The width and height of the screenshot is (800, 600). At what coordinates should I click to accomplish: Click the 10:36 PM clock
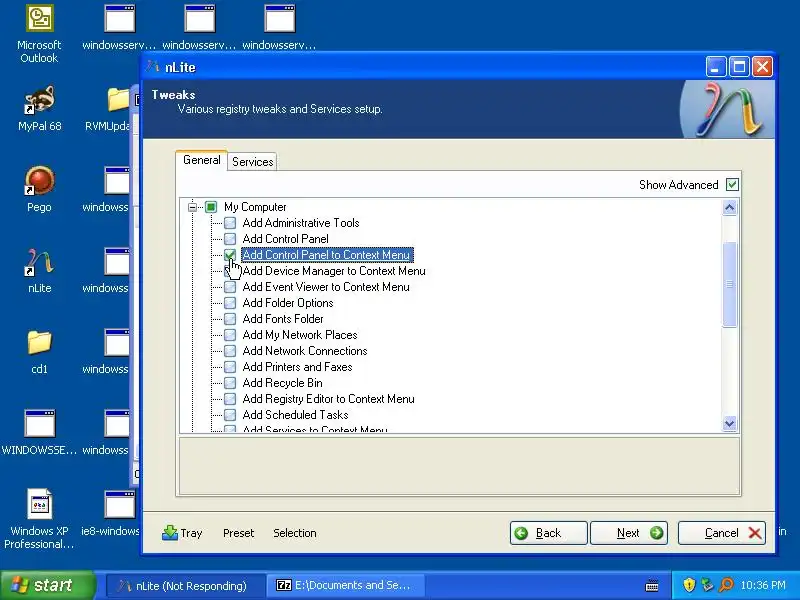763,585
